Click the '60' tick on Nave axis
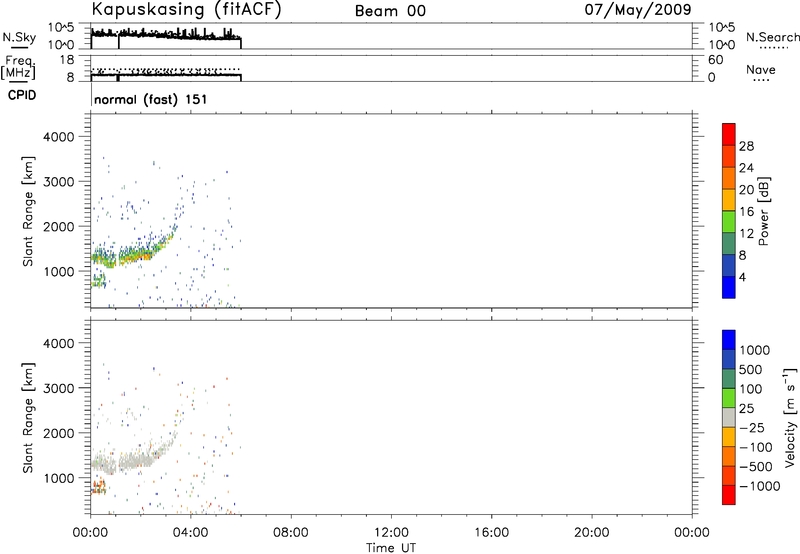The width and height of the screenshot is (800, 554). (715, 60)
